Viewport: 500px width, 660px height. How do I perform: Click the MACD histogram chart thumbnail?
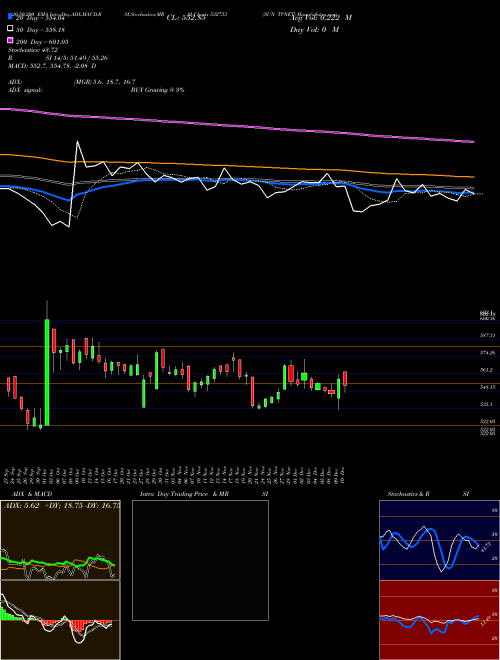coord(60,620)
